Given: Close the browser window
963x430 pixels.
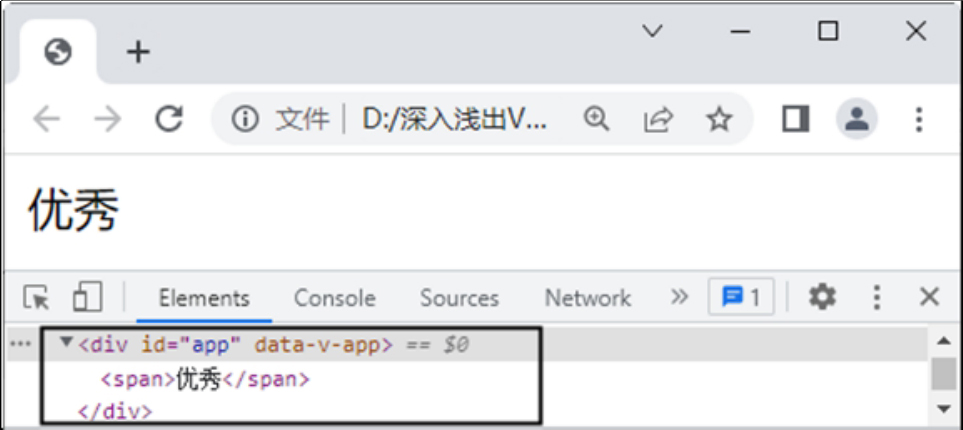Looking at the screenshot, I should pyautogui.click(x=916, y=30).
